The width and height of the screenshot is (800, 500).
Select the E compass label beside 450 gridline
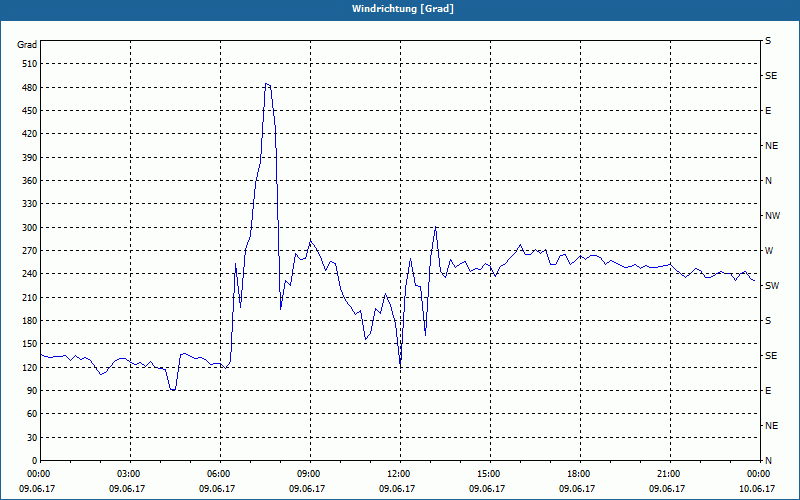pos(768,111)
